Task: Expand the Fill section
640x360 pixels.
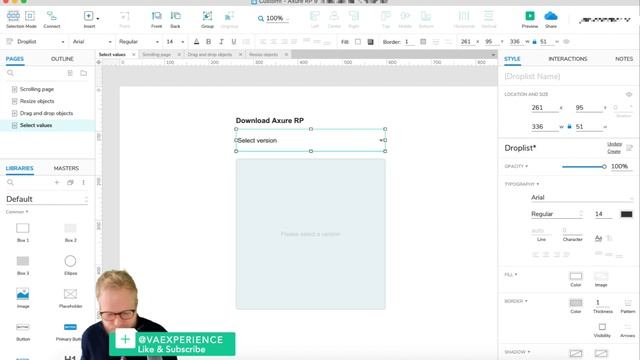Action: click(511, 275)
